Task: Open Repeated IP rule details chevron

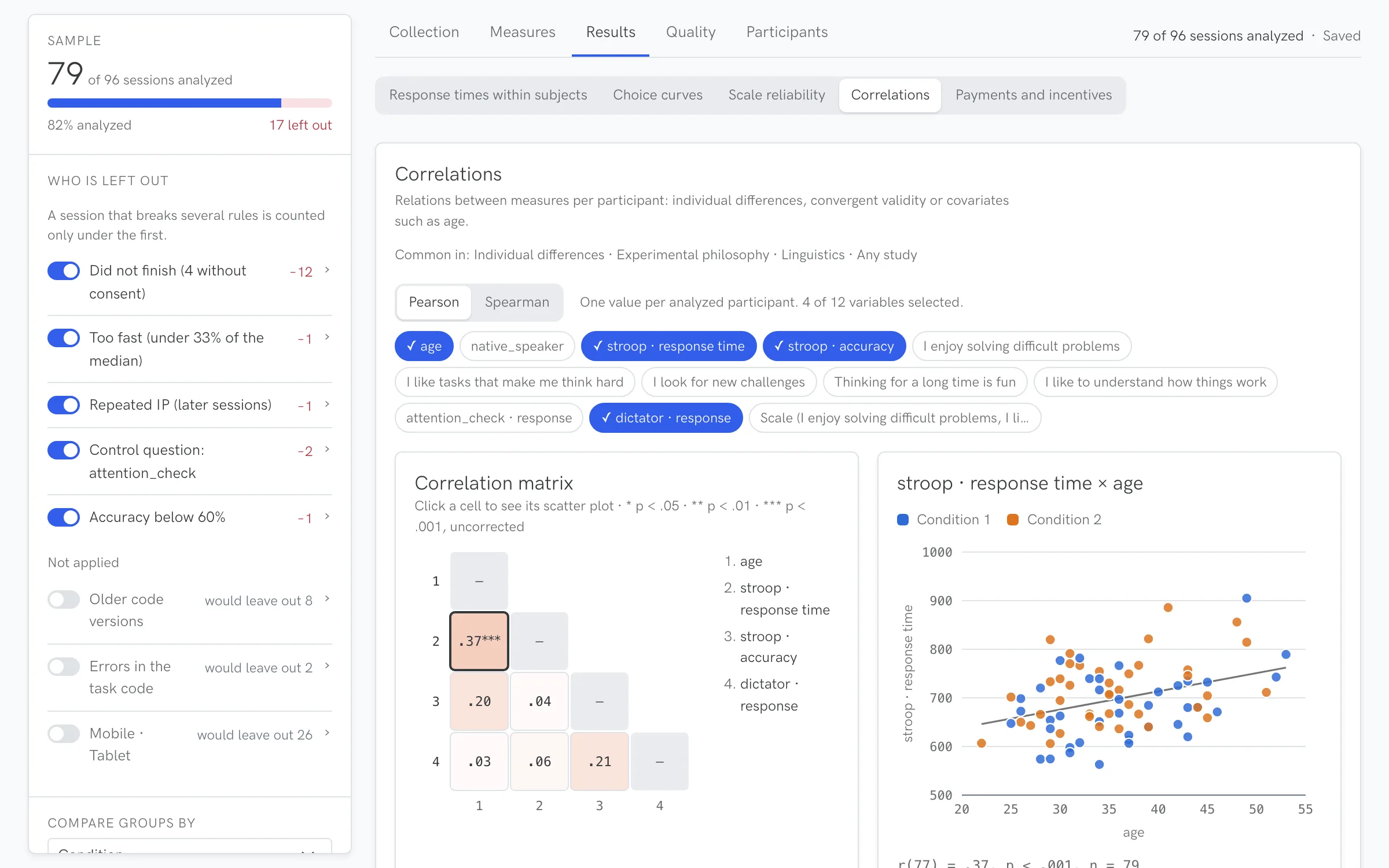Action: point(327,404)
